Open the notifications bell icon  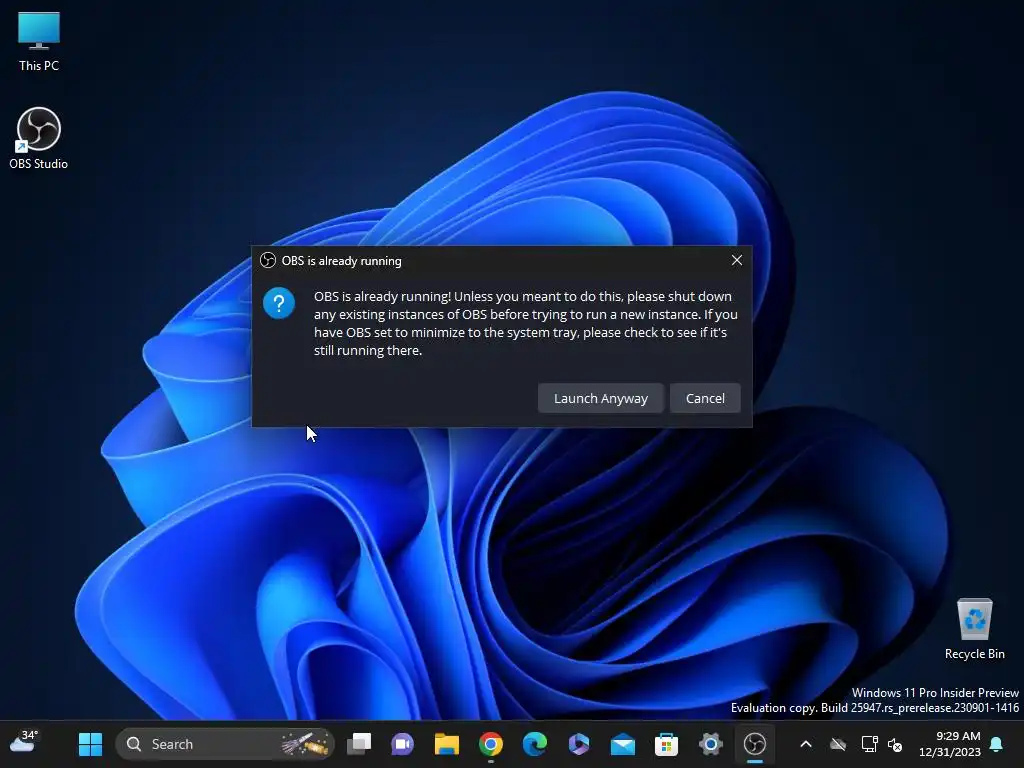(996, 744)
